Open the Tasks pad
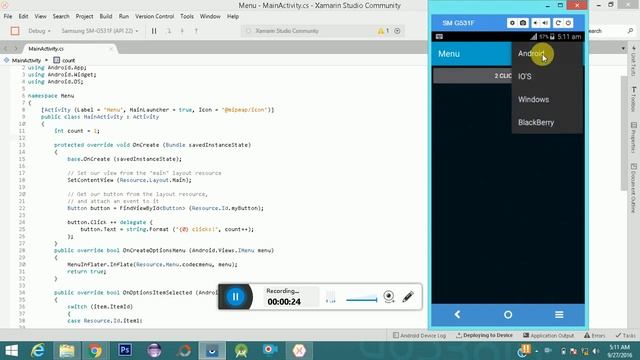This screenshot has height=360, width=640. [625, 336]
